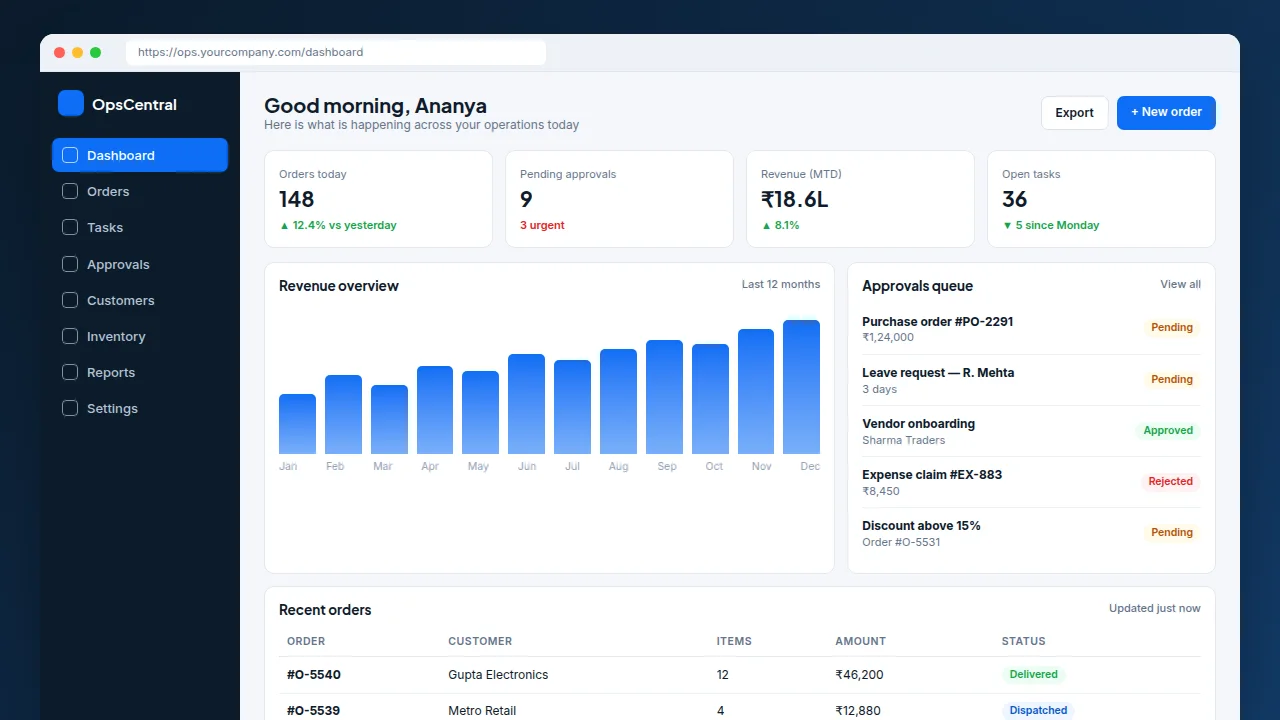The image size is (1280, 720).
Task: Select the Jun bar in the revenue chart
Action: [526, 404]
